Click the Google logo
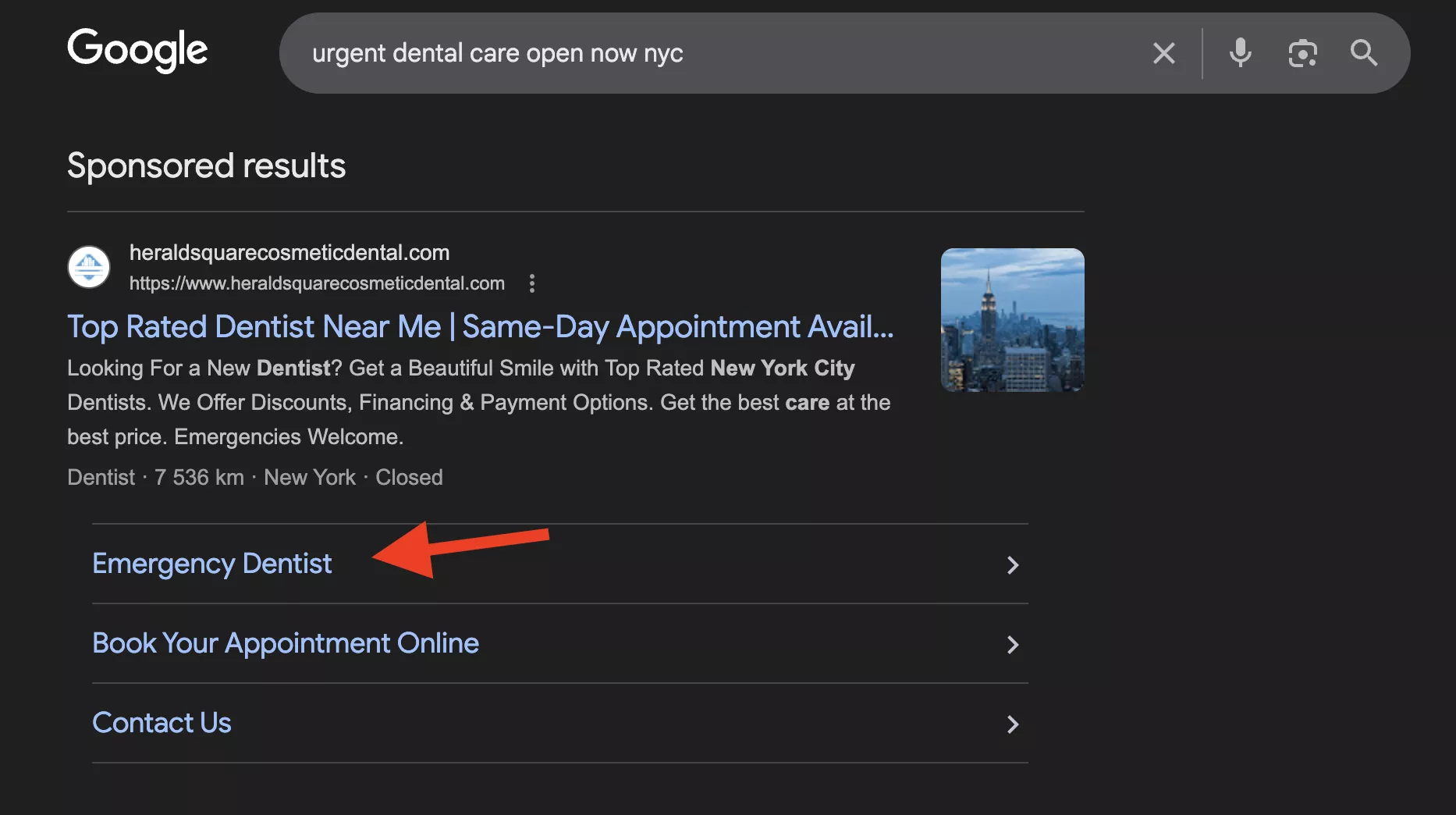This screenshot has width=1456, height=815. tap(137, 51)
